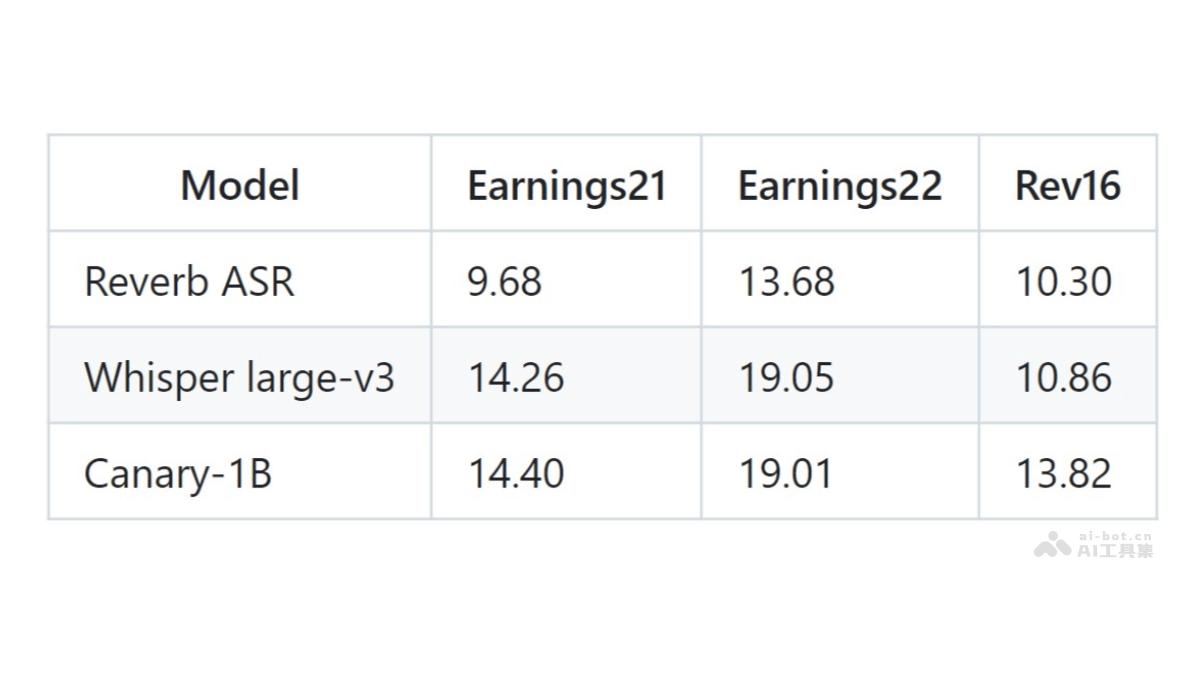Select the 13.68 Earnings22 value

coord(787,281)
